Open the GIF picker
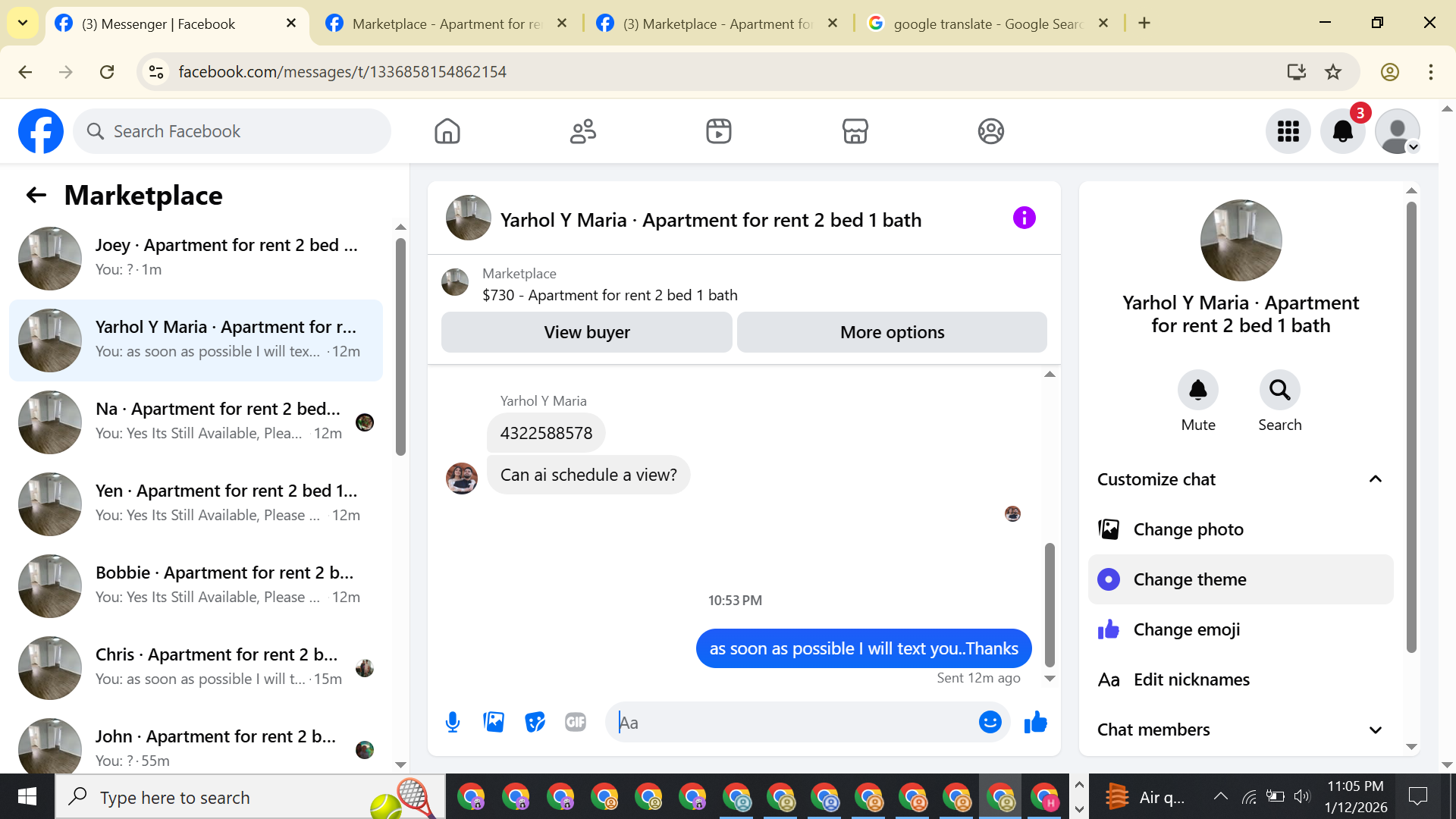This screenshot has height=819, width=1456. coord(576,722)
